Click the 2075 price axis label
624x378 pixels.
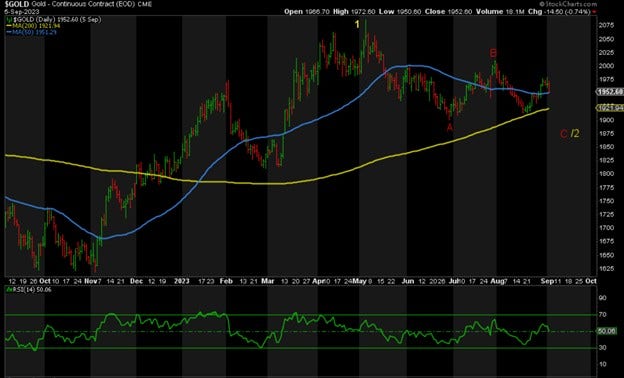606,25
